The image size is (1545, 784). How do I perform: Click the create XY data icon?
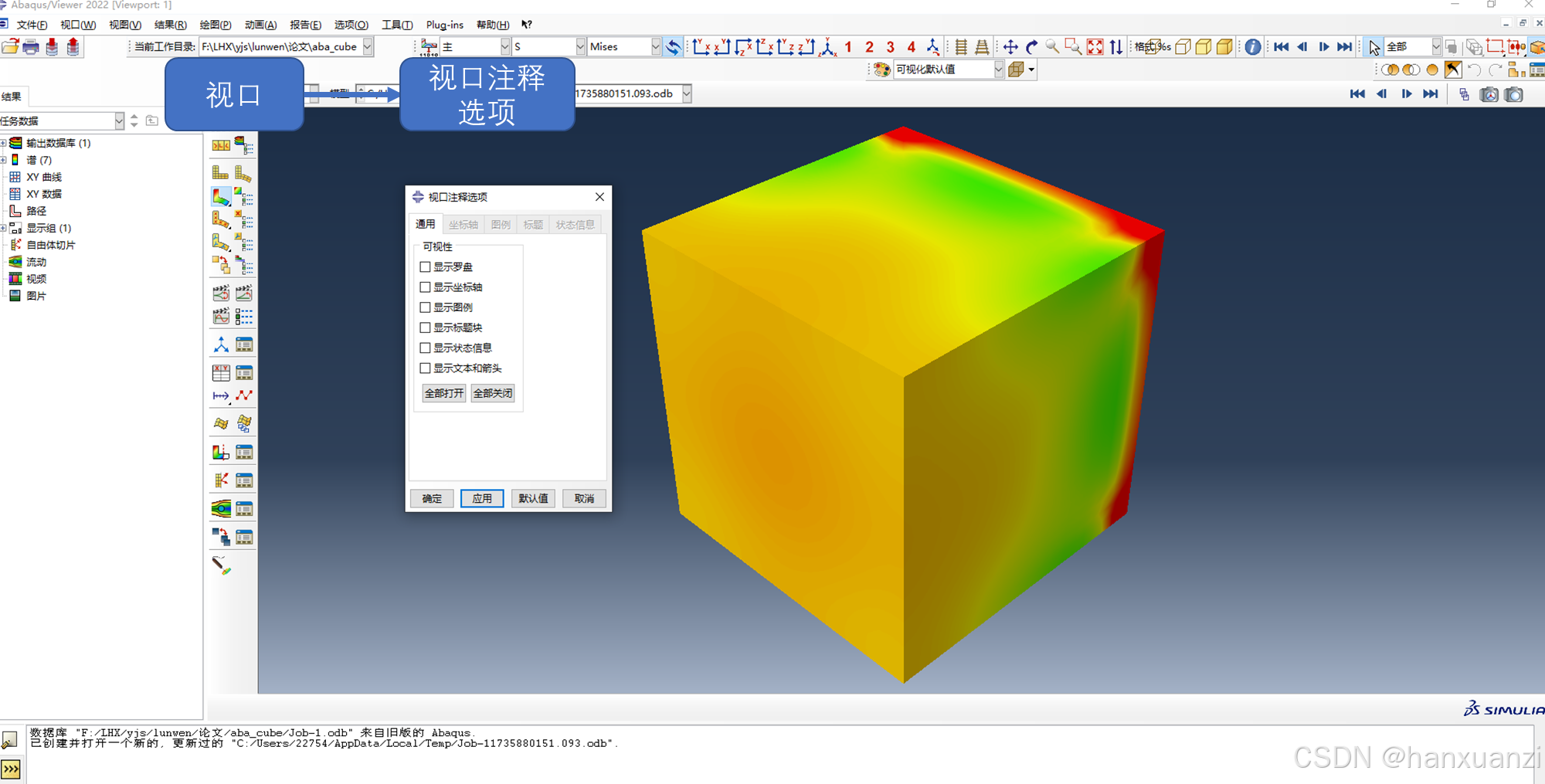click(x=221, y=373)
